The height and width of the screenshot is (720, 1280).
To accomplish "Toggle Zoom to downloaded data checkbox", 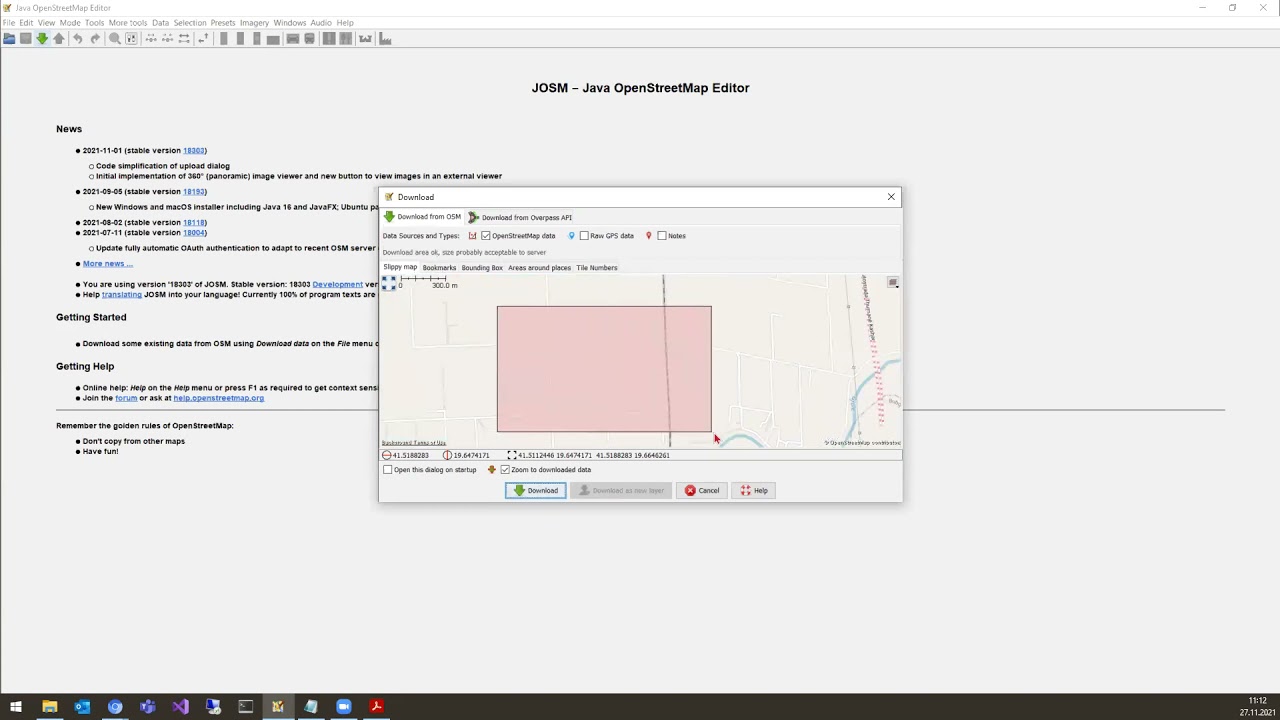I will (x=505, y=469).
